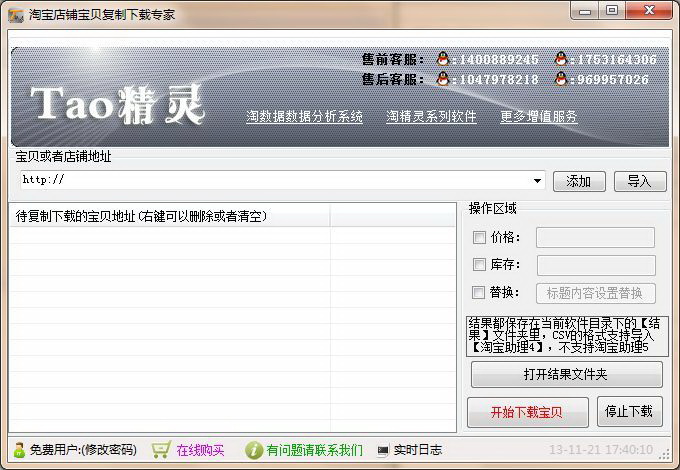The height and width of the screenshot is (470, 680).
Task: Click QQ penguin icon for 1400889245
Action: (x=443, y=59)
